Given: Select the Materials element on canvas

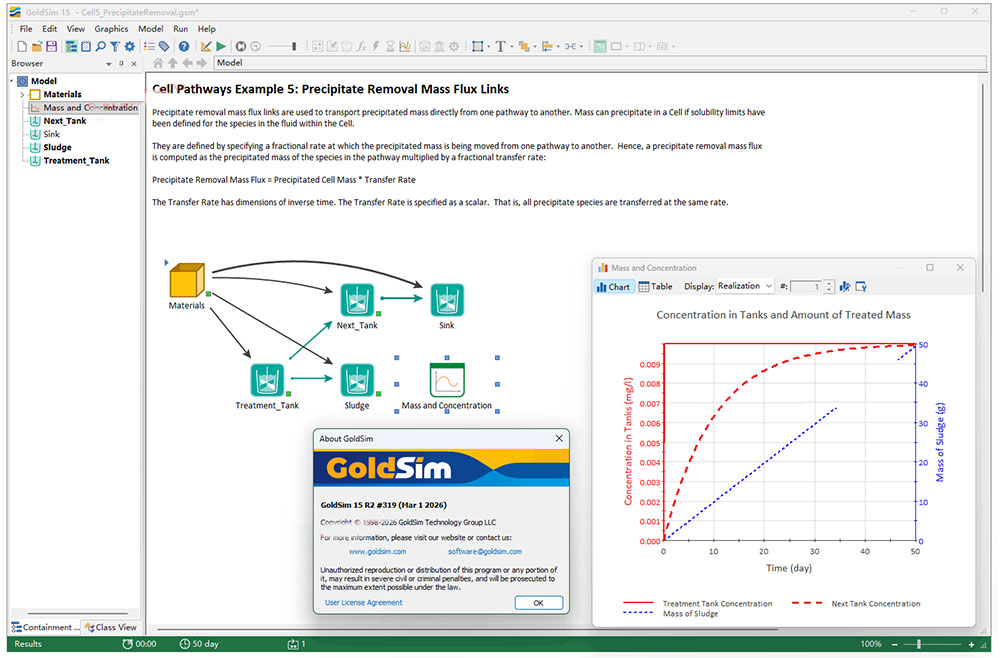Looking at the screenshot, I should (x=187, y=281).
